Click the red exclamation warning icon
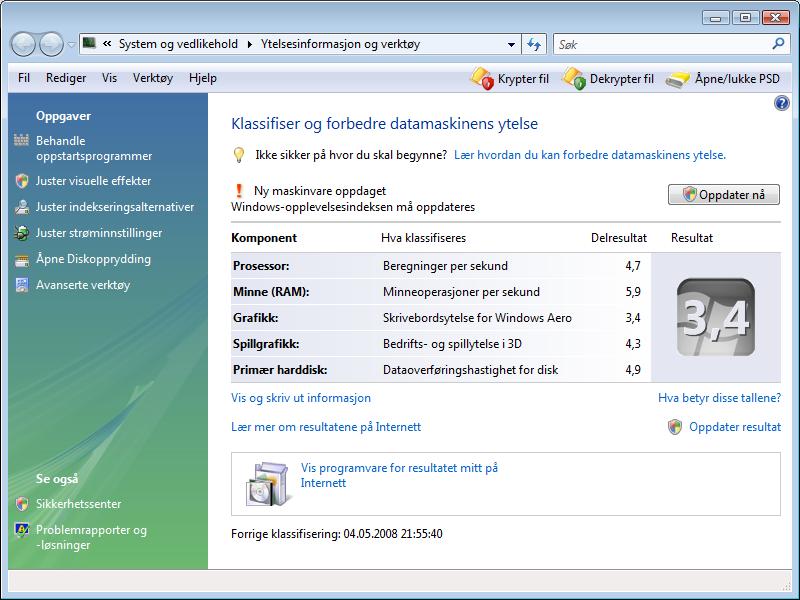The image size is (800, 600). point(238,191)
